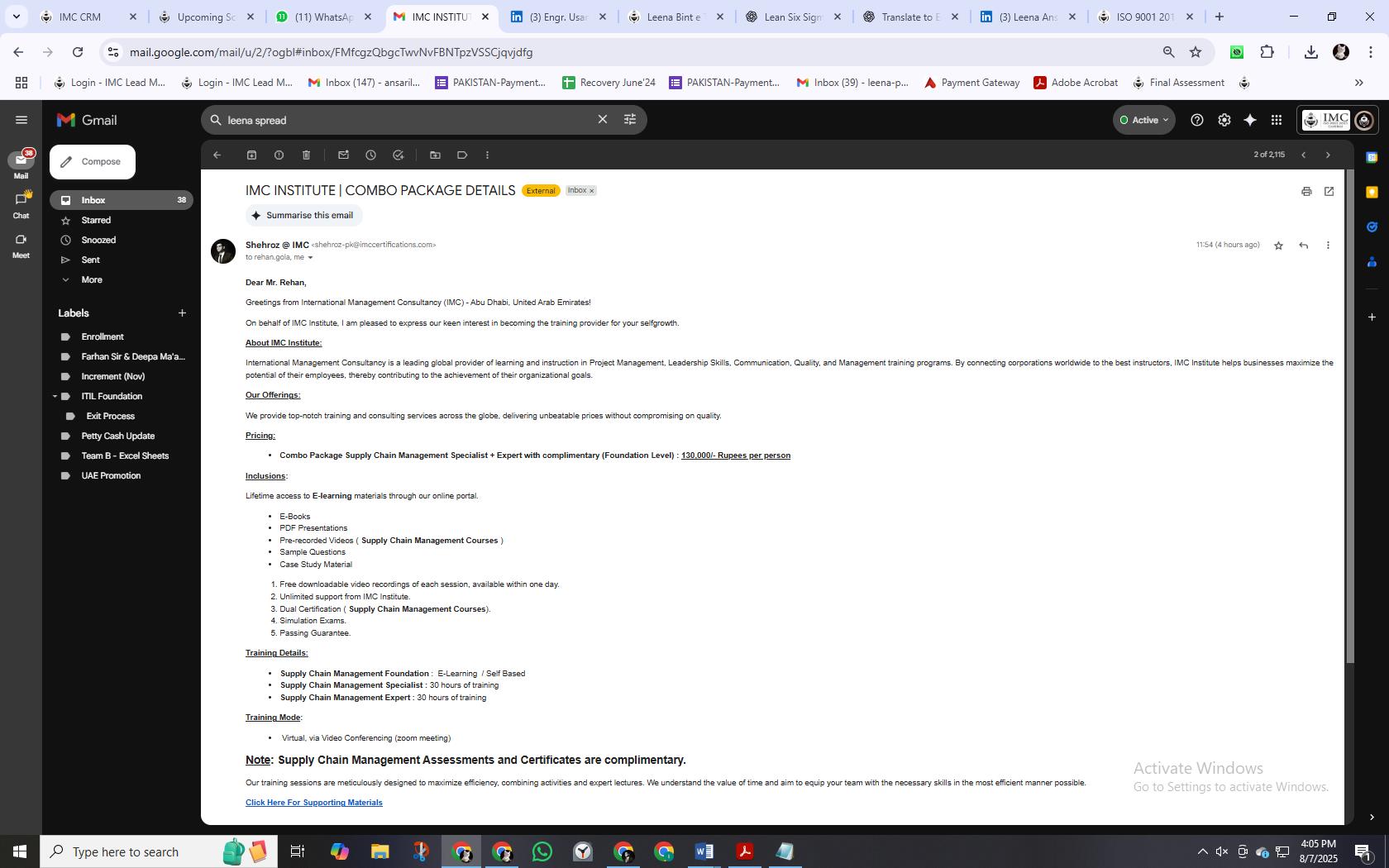This screenshot has width=1389, height=868.
Task: Open message options three-dot menu
Action: (x=1328, y=246)
